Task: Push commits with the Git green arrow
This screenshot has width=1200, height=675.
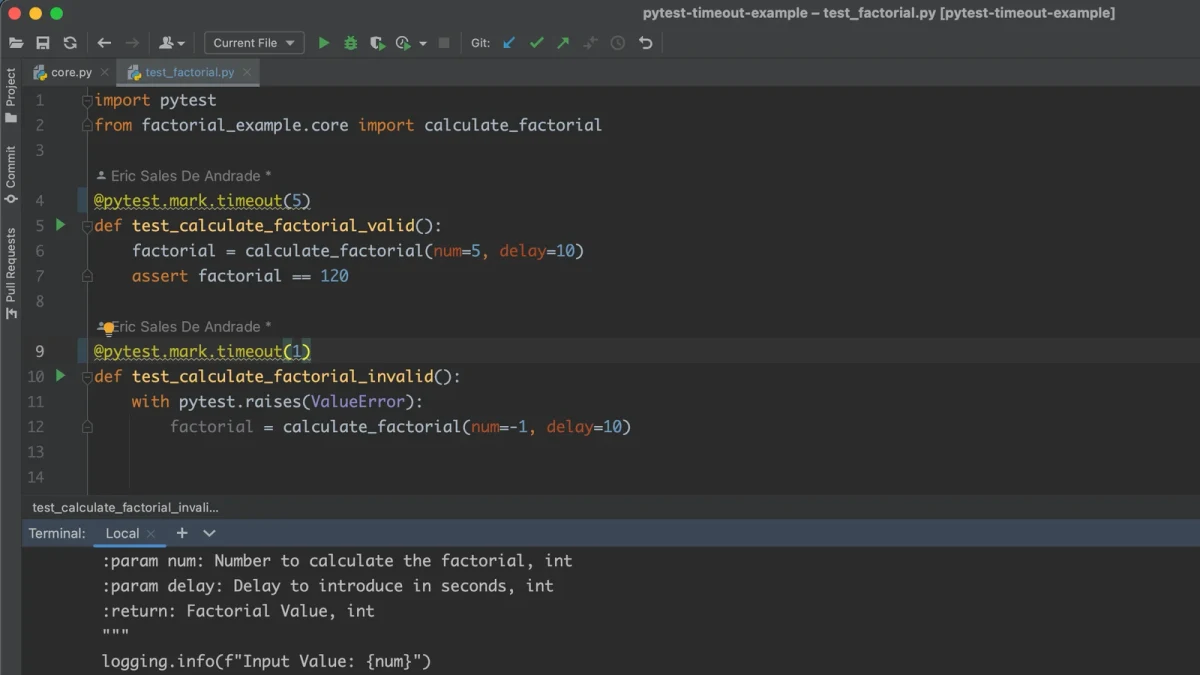Action: click(563, 43)
